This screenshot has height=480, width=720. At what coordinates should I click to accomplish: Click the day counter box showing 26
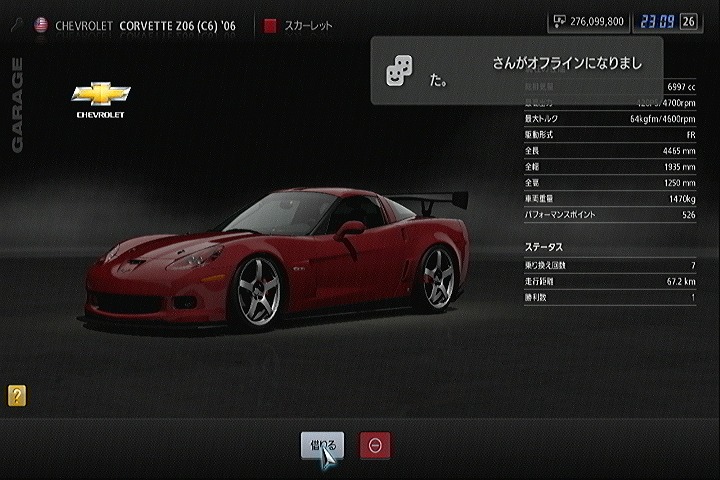tap(688, 21)
